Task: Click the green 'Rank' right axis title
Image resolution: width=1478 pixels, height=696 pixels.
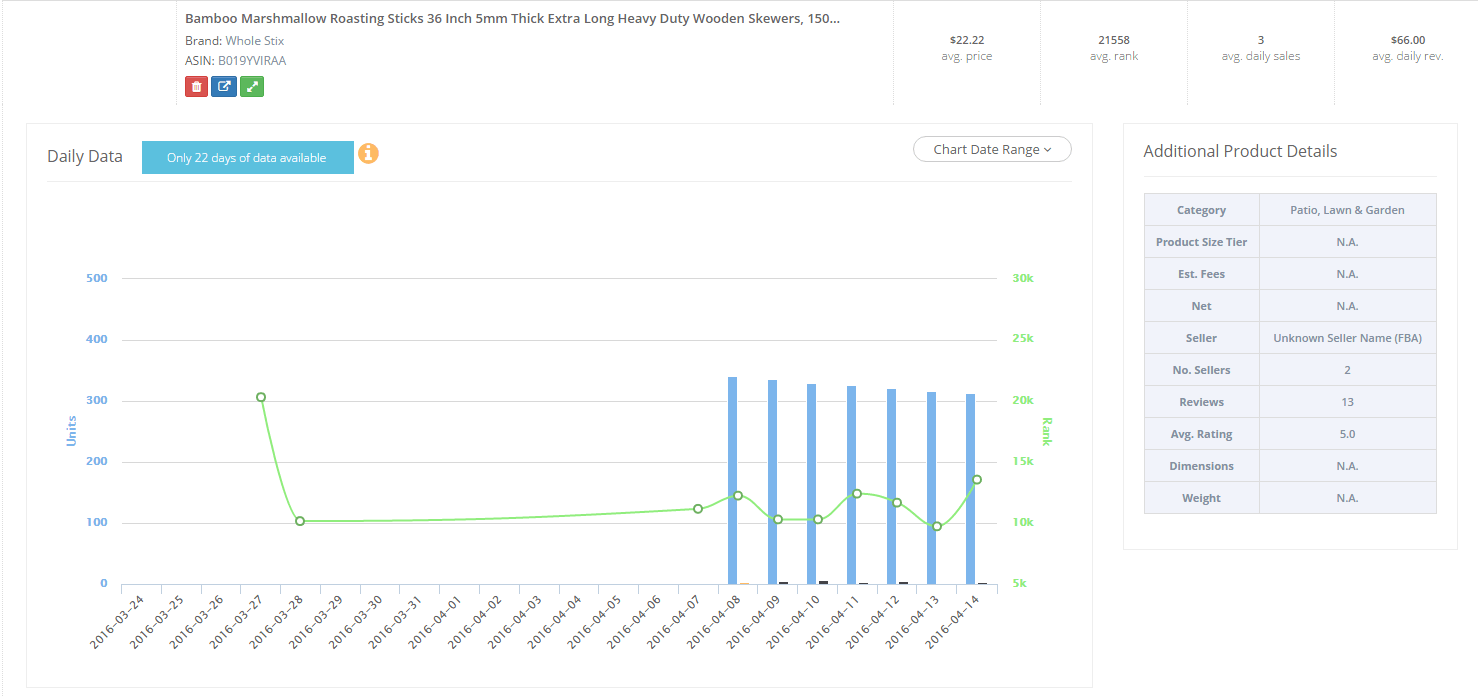Action: pos(1047,432)
